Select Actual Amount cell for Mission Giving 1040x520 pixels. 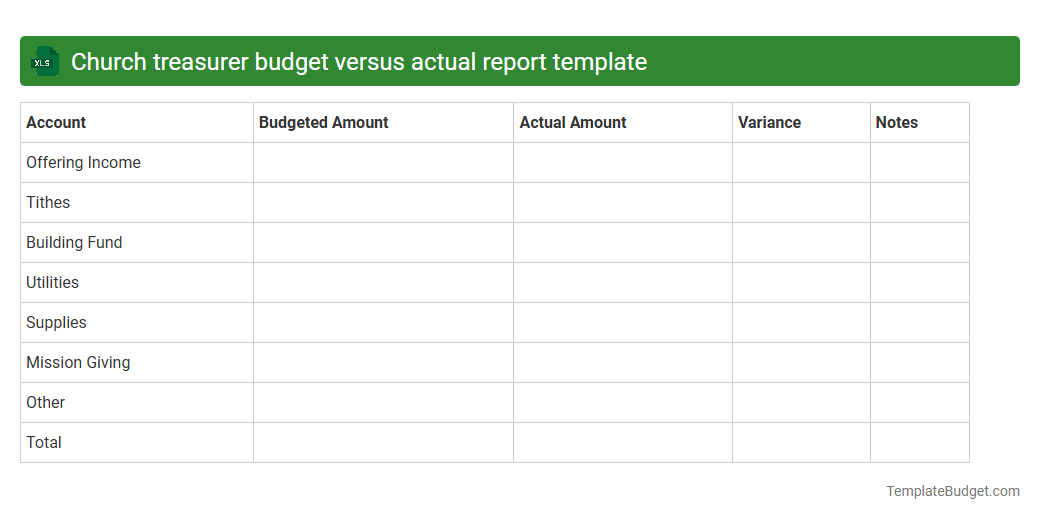coord(623,362)
